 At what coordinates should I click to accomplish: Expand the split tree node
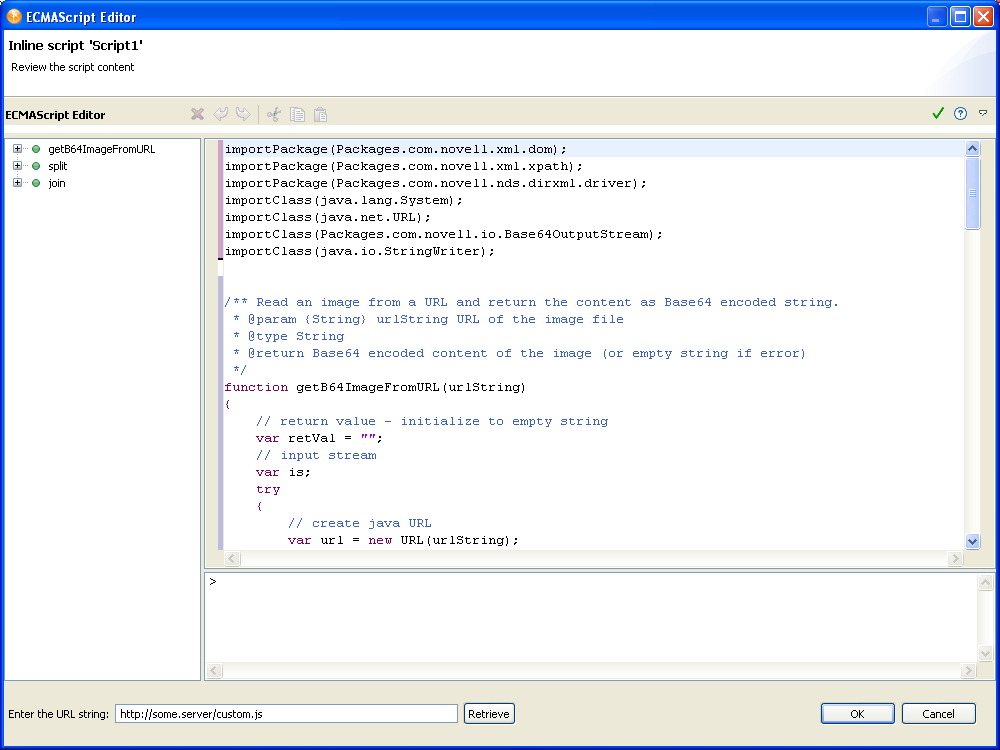(17, 166)
